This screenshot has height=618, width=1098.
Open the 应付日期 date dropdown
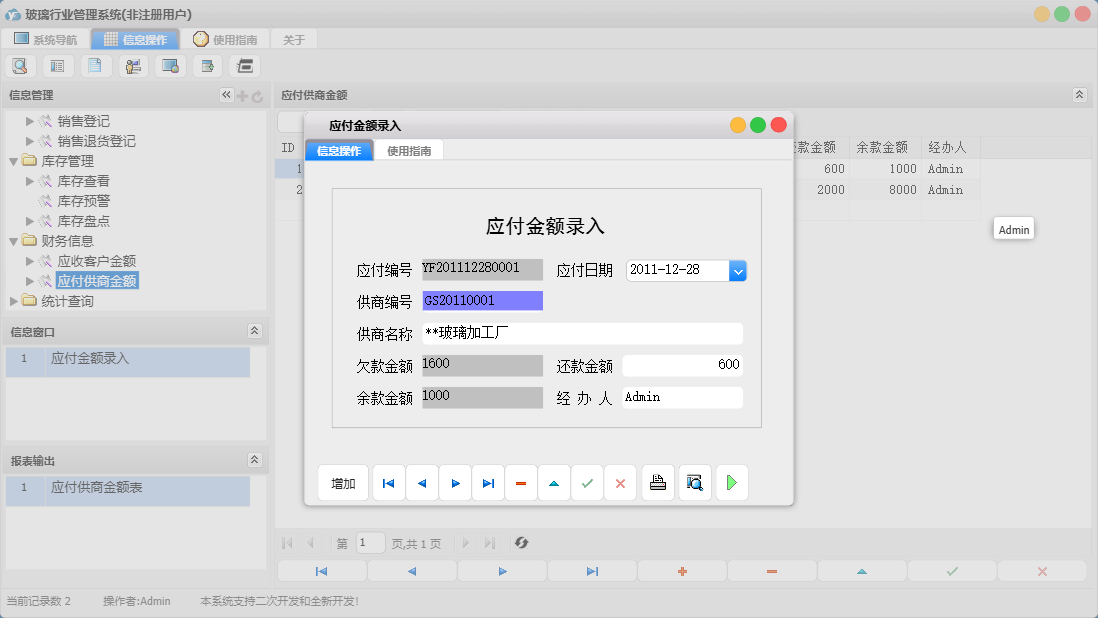pyautogui.click(x=738, y=270)
